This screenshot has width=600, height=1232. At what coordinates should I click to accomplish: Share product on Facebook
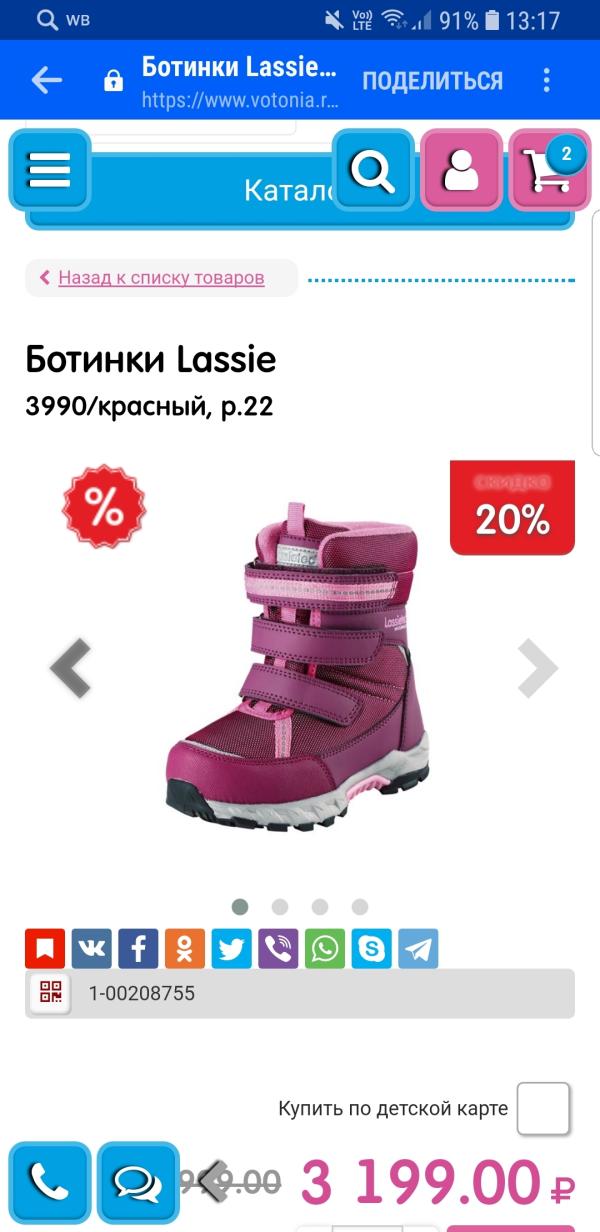(138, 948)
